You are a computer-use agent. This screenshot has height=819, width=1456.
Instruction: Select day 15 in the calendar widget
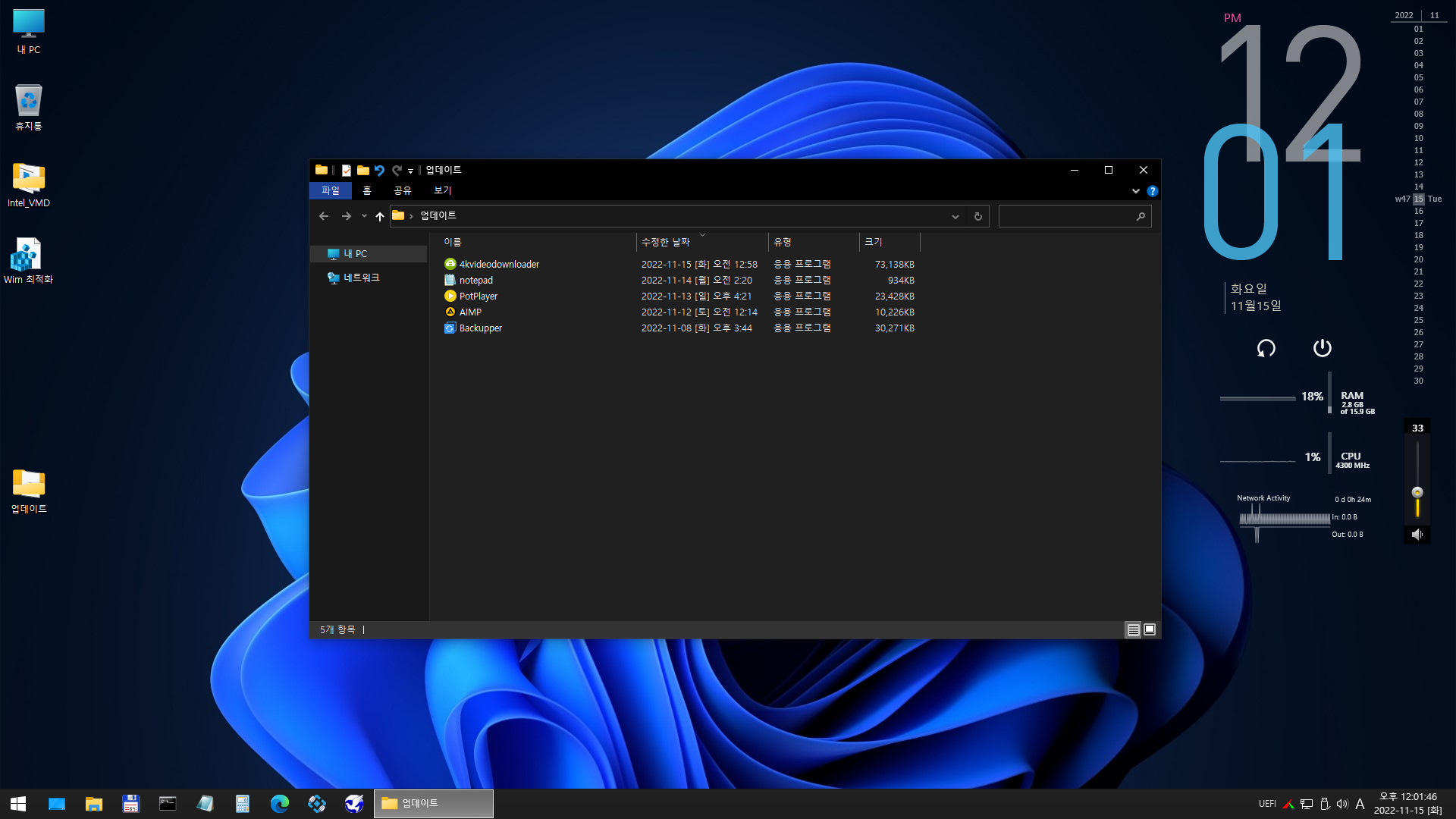pos(1418,199)
